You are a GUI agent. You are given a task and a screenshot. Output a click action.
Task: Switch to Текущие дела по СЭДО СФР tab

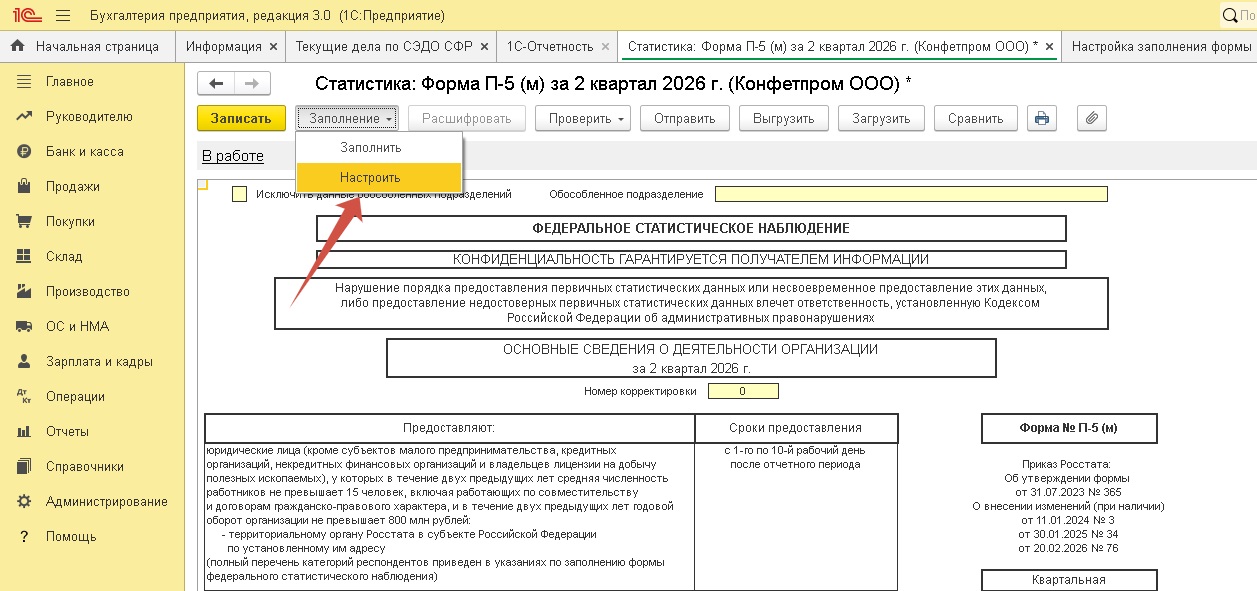(x=391, y=46)
